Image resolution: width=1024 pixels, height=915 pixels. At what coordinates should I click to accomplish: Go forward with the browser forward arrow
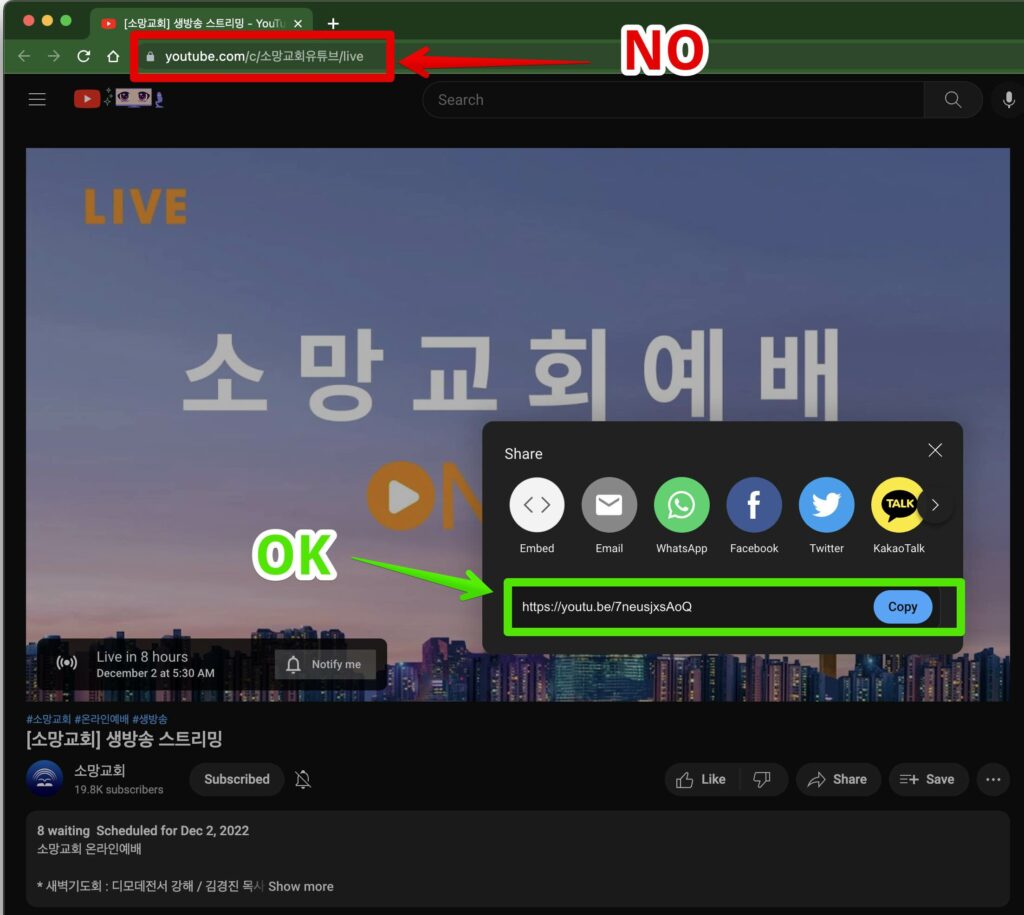click(x=54, y=56)
